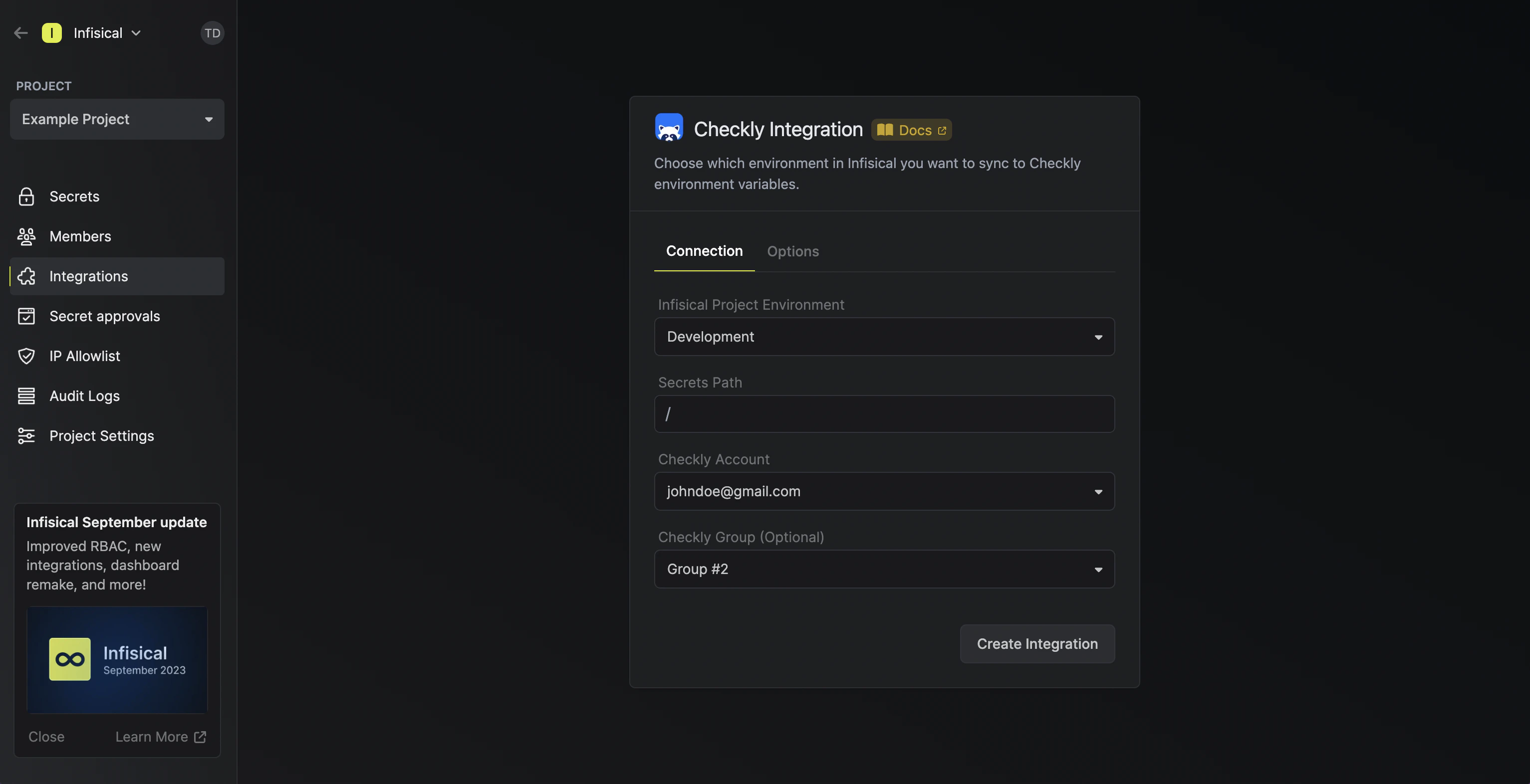Click the Create Integration button
Viewport: 1530px width, 784px height.
click(1037, 644)
